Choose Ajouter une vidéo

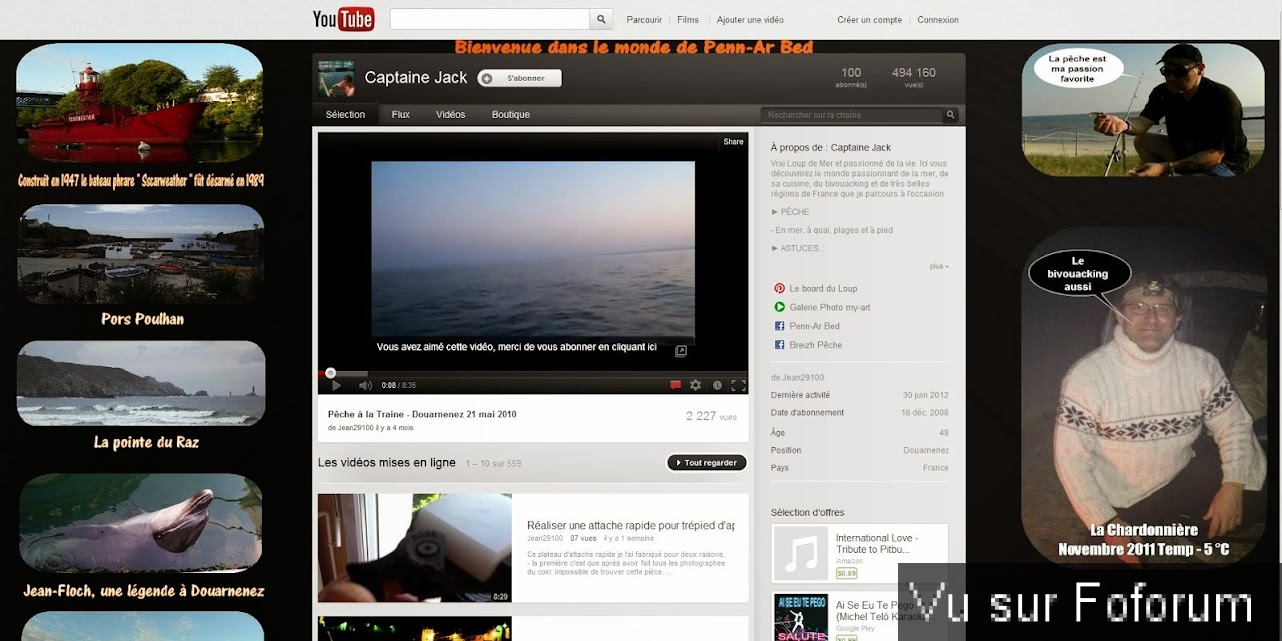point(750,20)
